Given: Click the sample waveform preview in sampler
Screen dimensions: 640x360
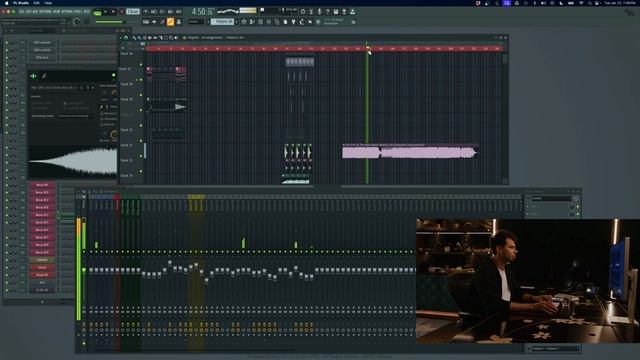Looking at the screenshot, I should click(x=73, y=162).
